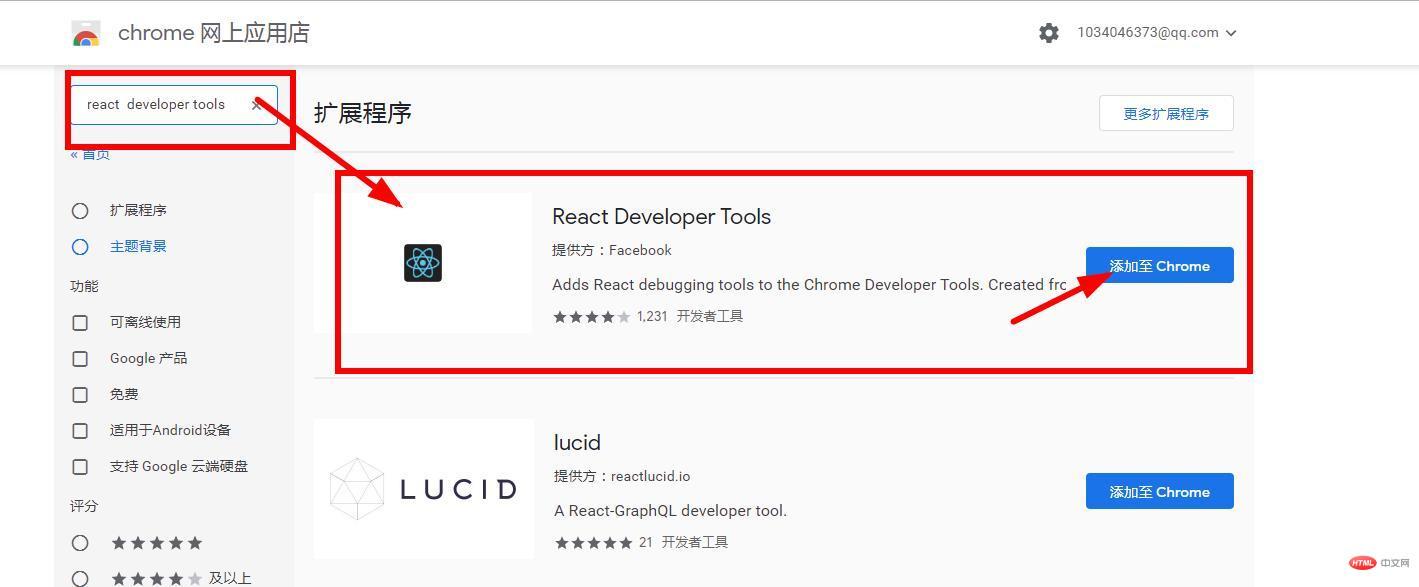
Task: Click the 提供方：reactlucid.io text
Action: tap(622, 476)
